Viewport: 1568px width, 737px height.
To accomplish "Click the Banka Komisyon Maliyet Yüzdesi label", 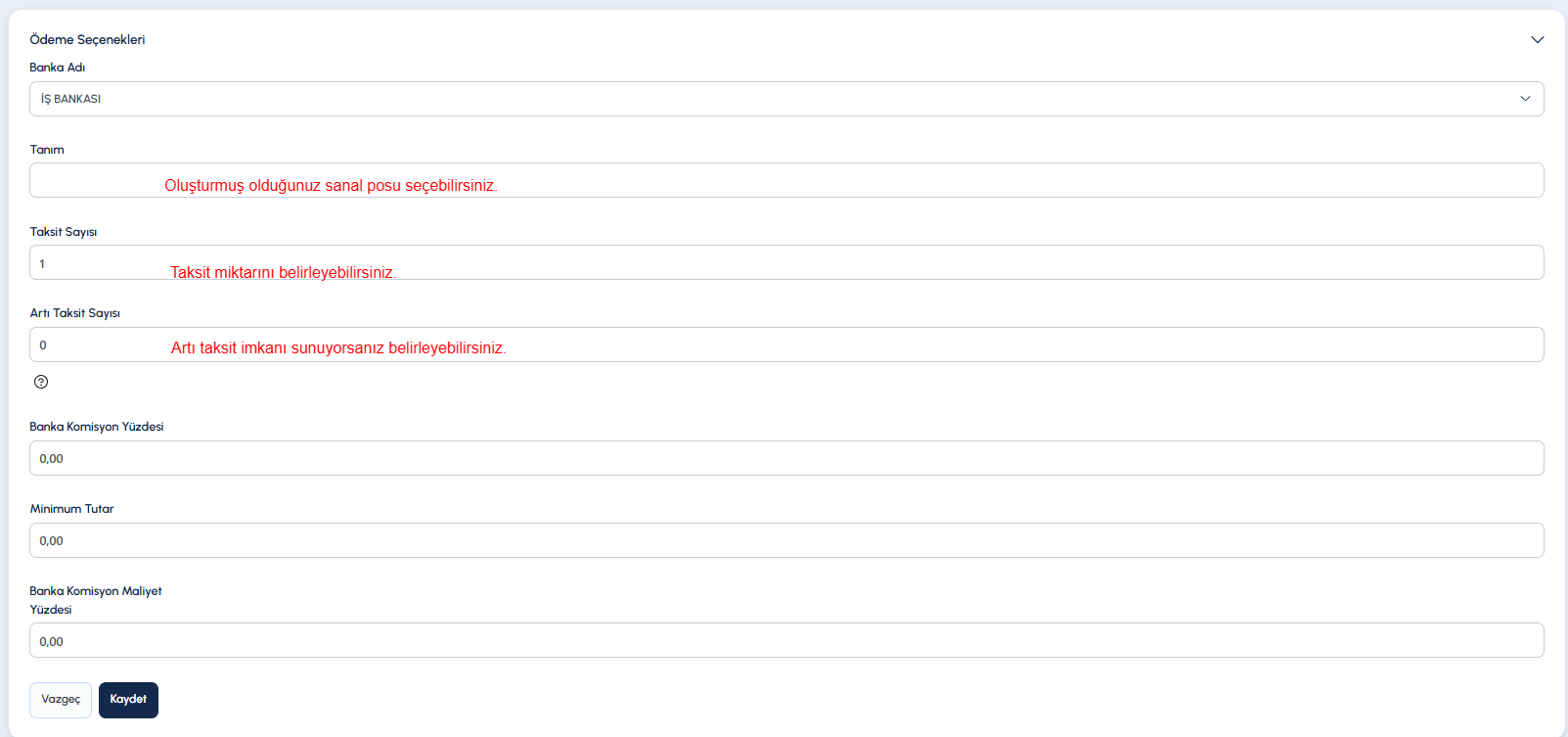I will click(x=96, y=591).
